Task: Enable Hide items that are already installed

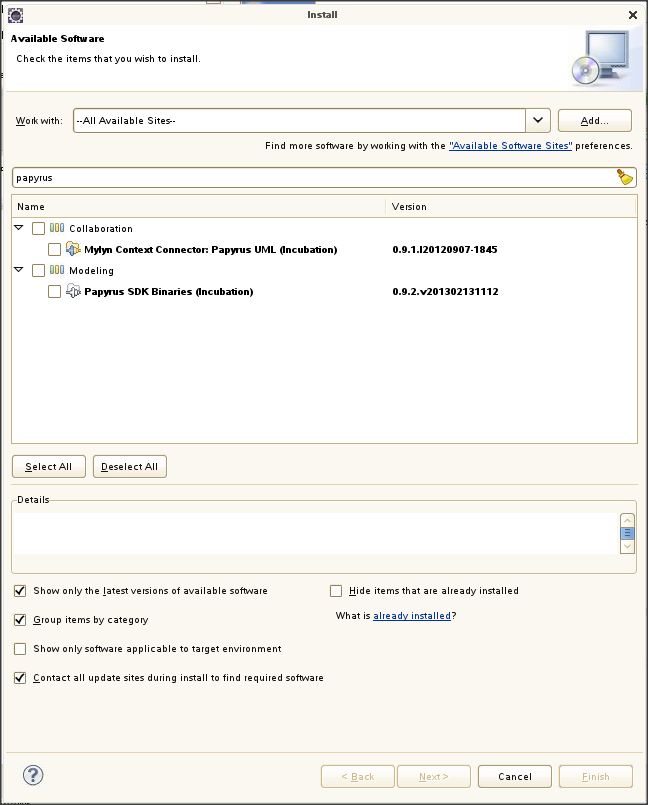Action: pyautogui.click(x=336, y=591)
